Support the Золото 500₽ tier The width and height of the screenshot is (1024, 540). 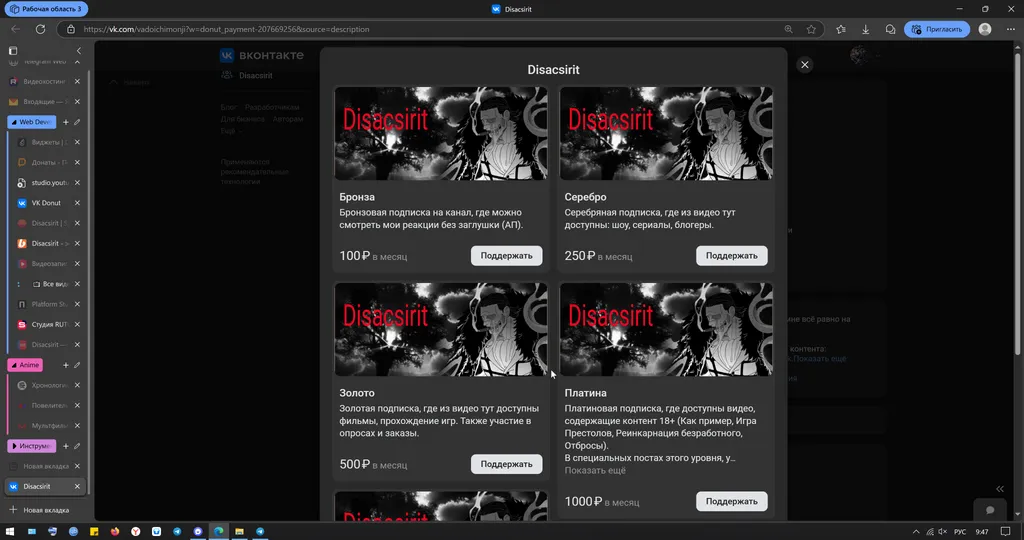[506, 464]
